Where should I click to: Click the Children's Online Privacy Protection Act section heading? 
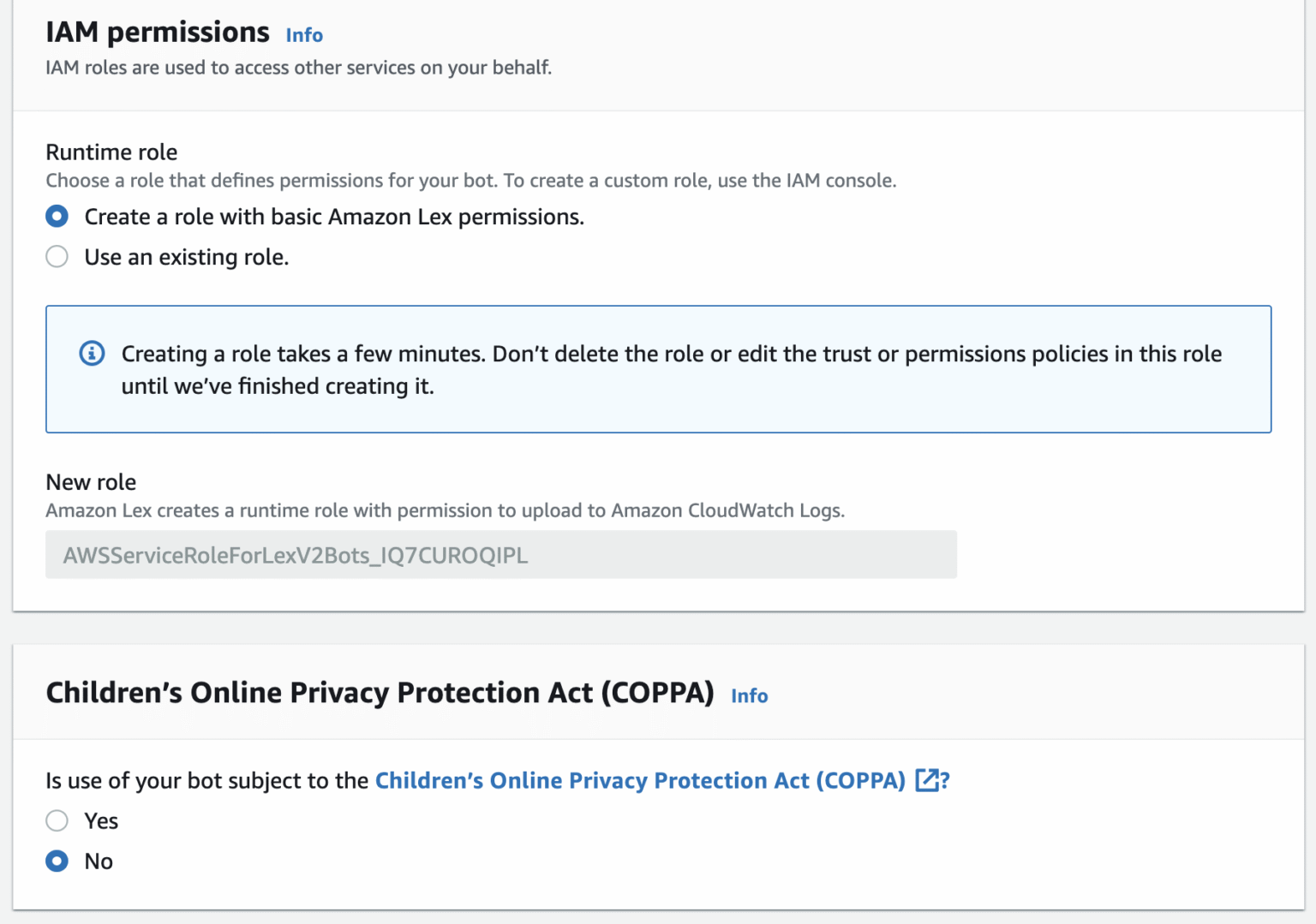click(380, 693)
